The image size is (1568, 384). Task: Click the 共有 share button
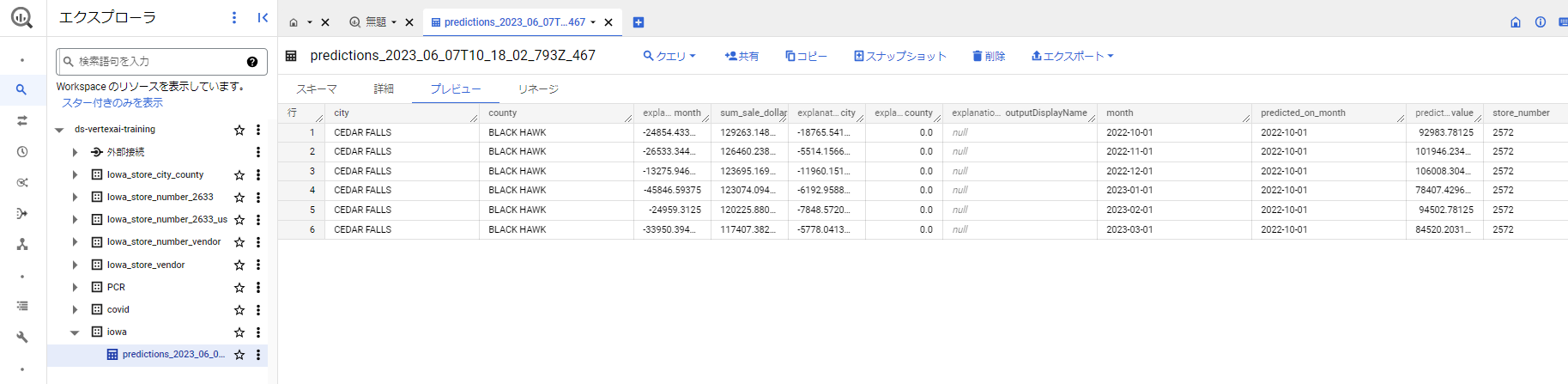(742, 56)
